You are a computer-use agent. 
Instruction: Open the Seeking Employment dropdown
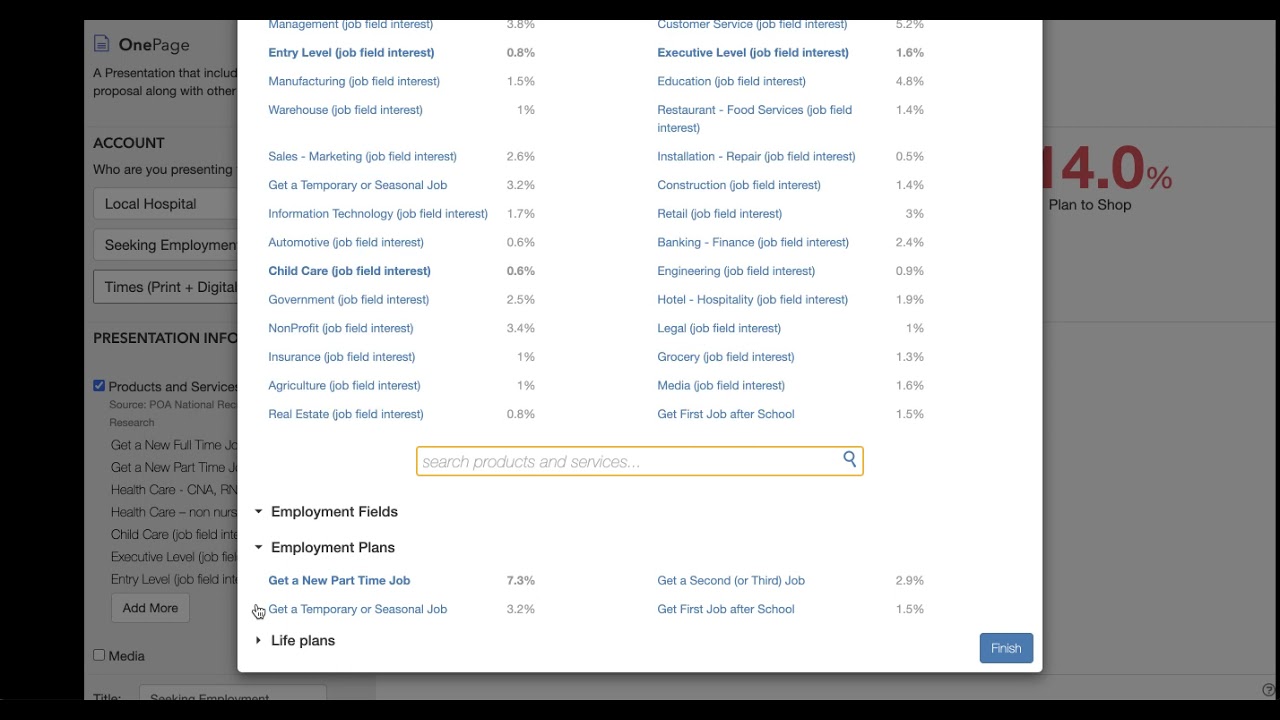pyautogui.click(x=166, y=245)
